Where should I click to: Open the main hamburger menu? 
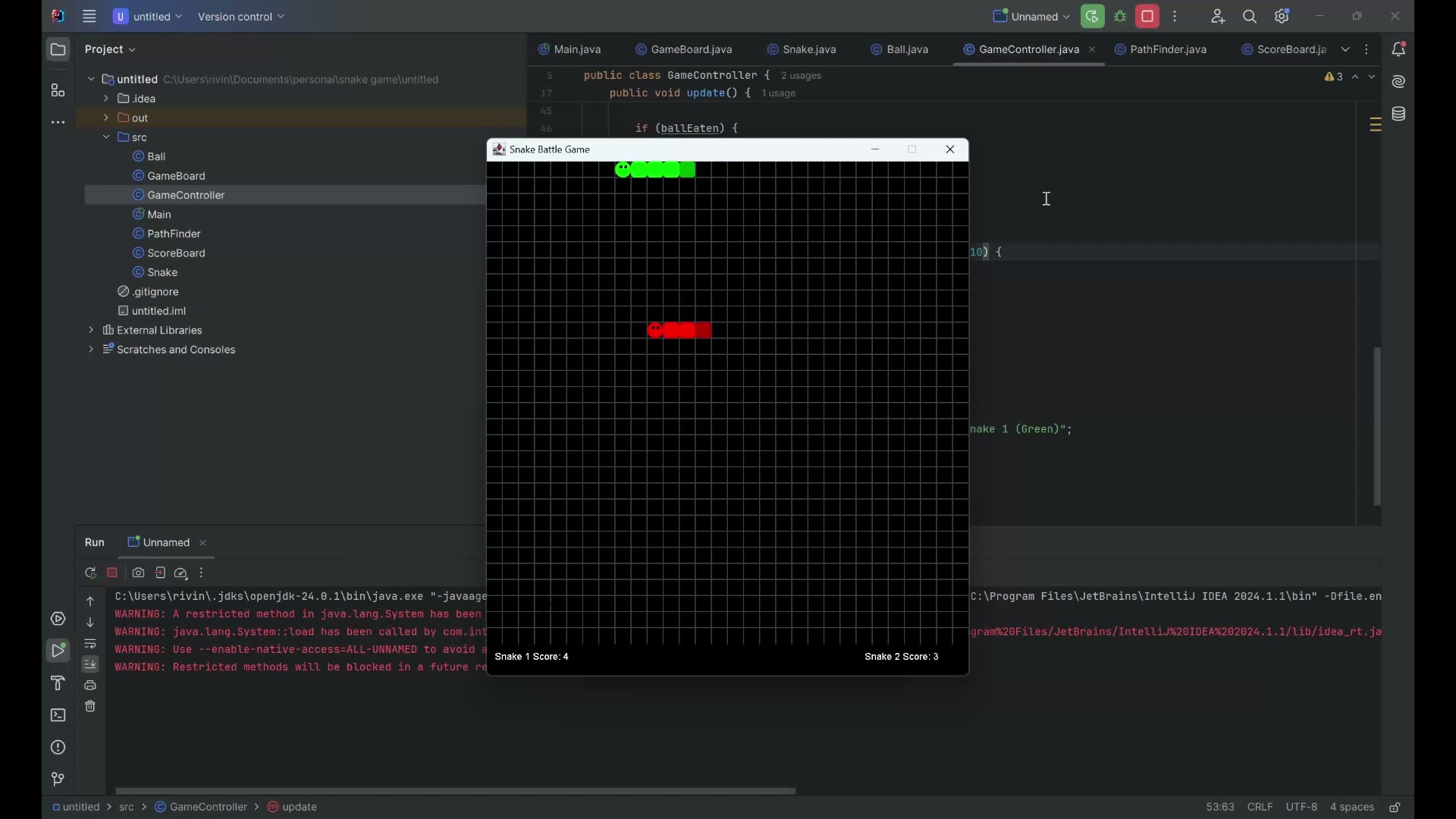tap(89, 17)
